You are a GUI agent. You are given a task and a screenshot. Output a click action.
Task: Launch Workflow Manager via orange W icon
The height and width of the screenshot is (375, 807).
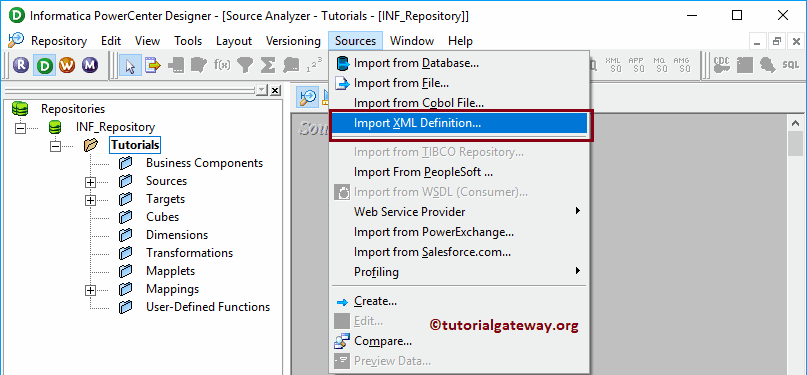pyautogui.click(x=67, y=65)
